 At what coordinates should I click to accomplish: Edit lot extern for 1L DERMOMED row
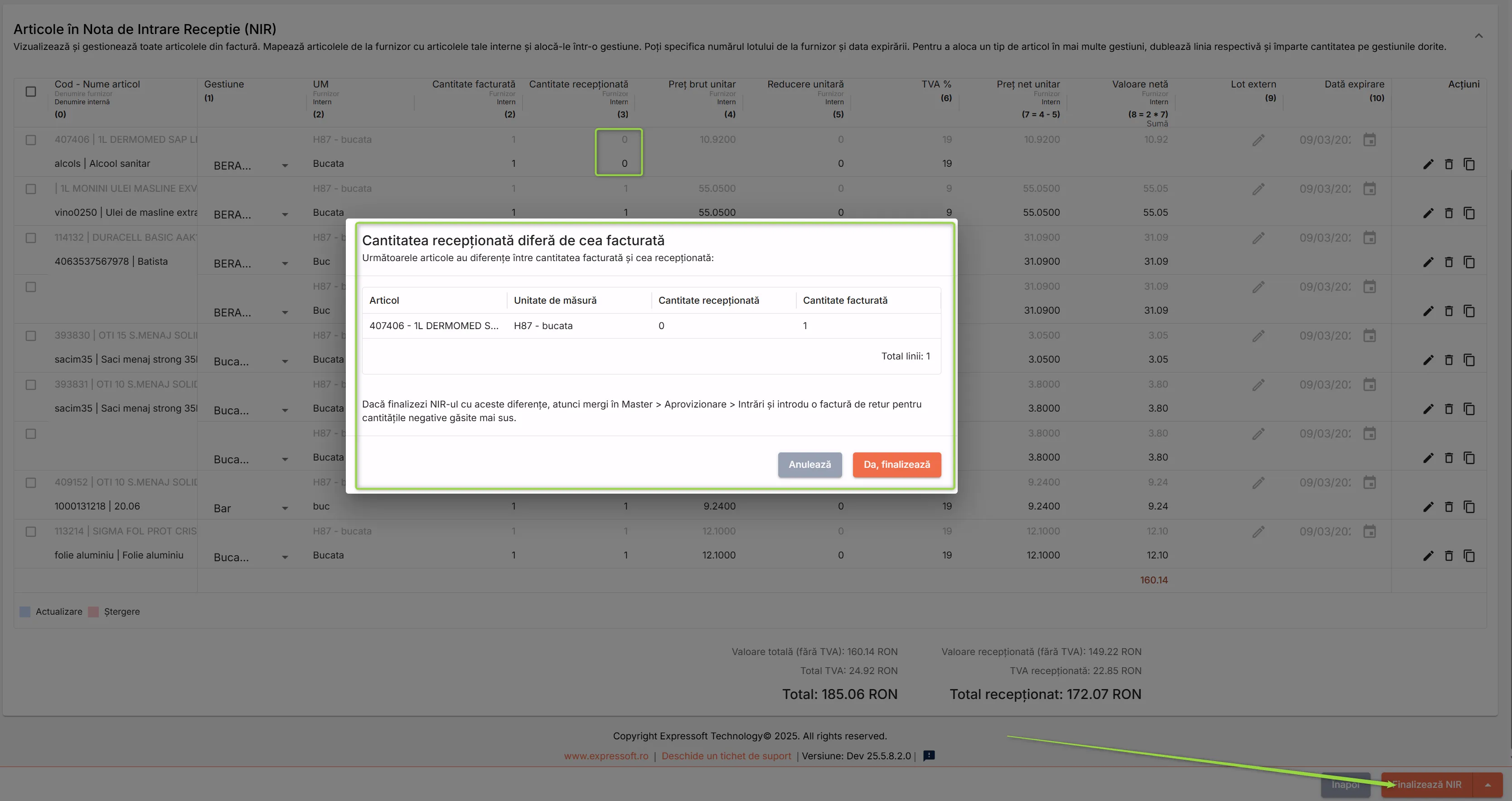click(1258, 141)
